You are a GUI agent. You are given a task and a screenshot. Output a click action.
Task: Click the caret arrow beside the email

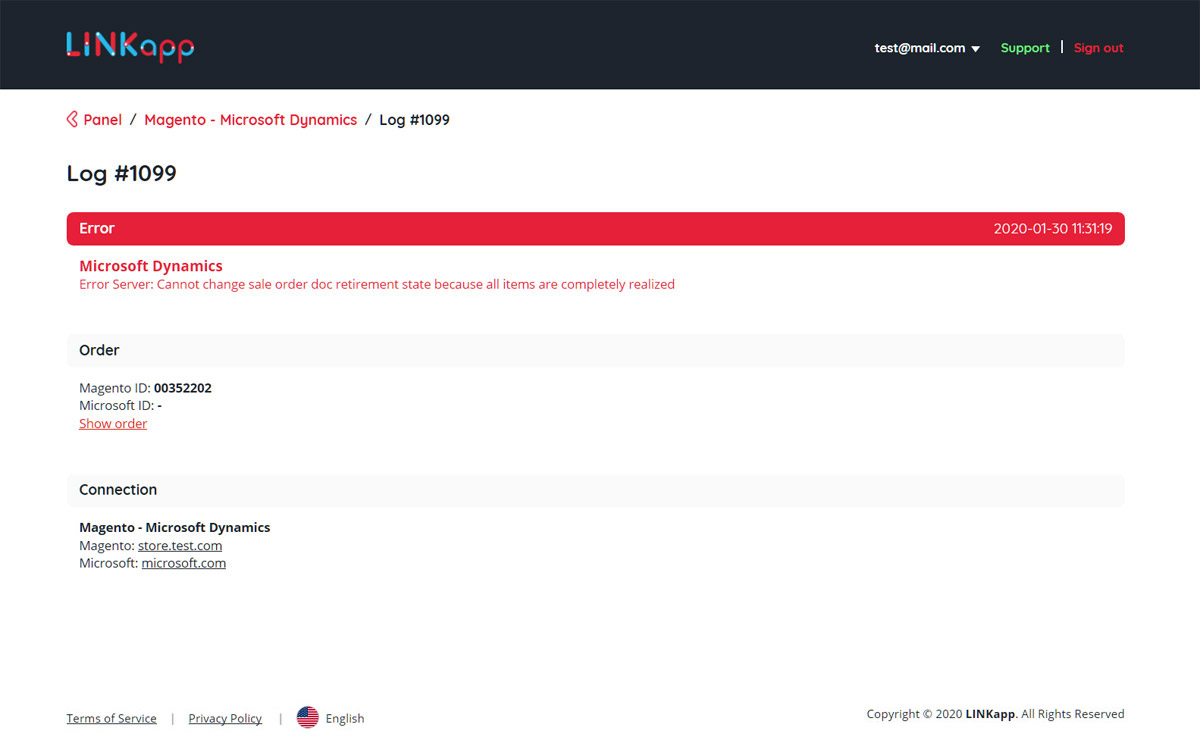point(976,49)
